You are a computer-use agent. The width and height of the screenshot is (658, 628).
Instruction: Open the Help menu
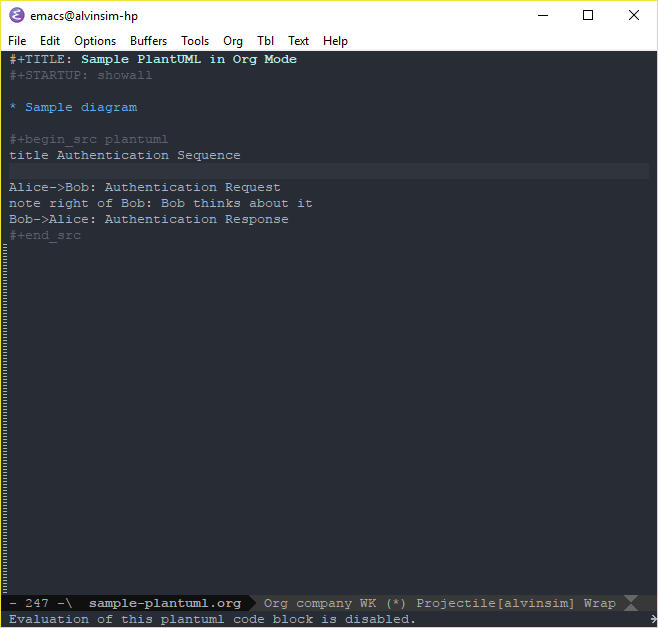335,41
